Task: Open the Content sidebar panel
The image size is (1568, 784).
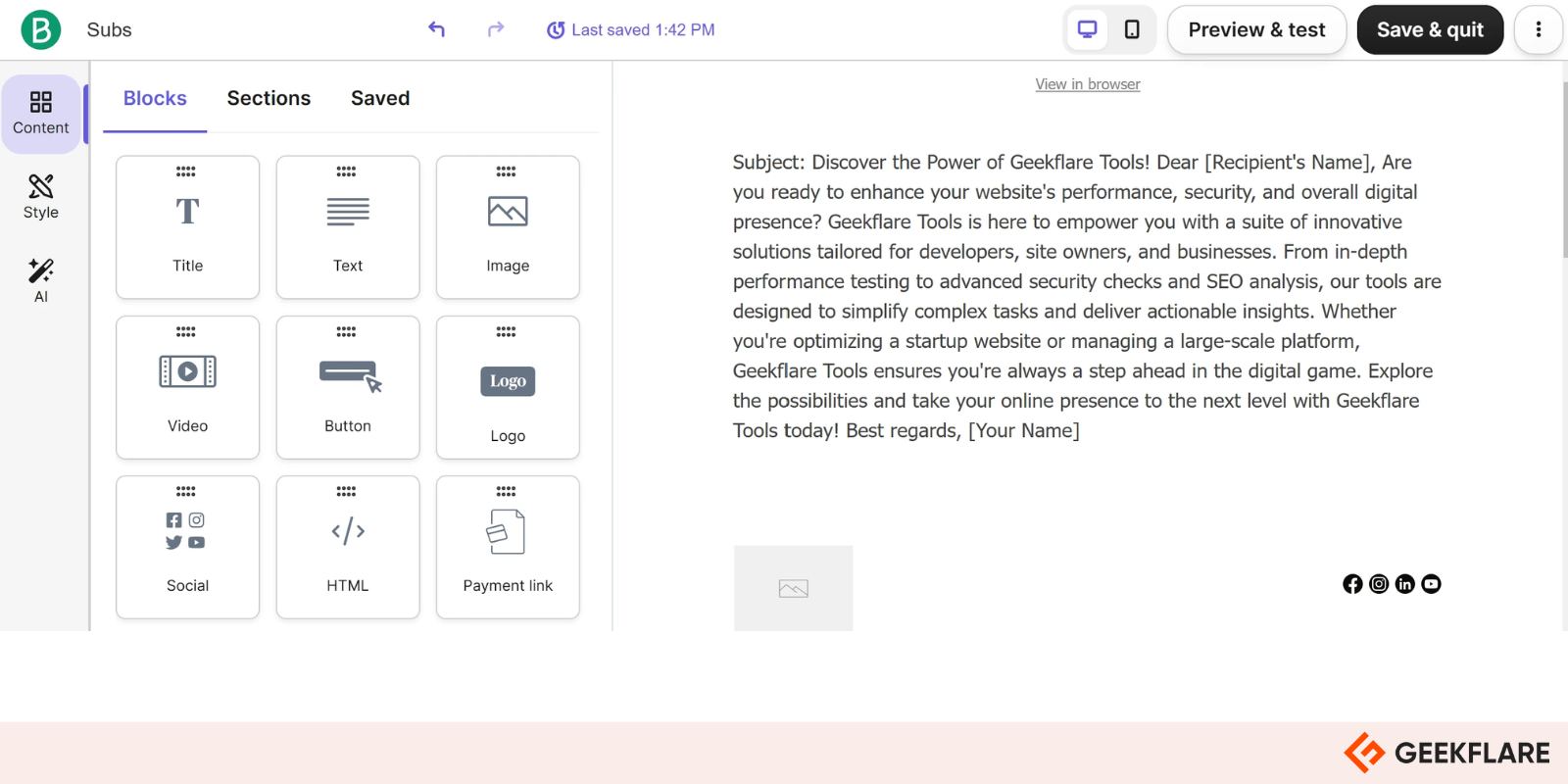Action: pyautogui.click(x=41, y=114)
